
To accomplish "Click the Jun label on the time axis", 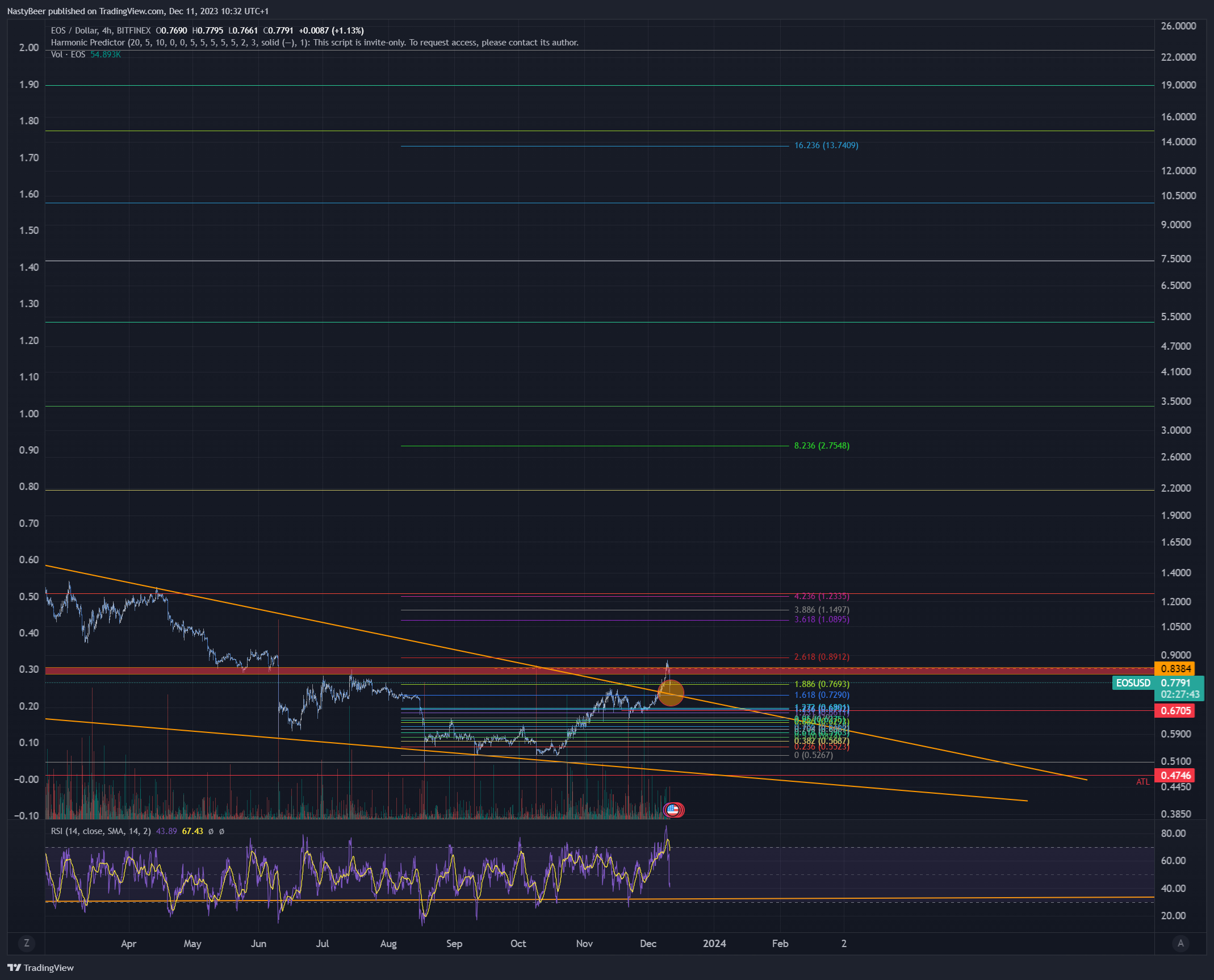I will click(x=258, y=944).
